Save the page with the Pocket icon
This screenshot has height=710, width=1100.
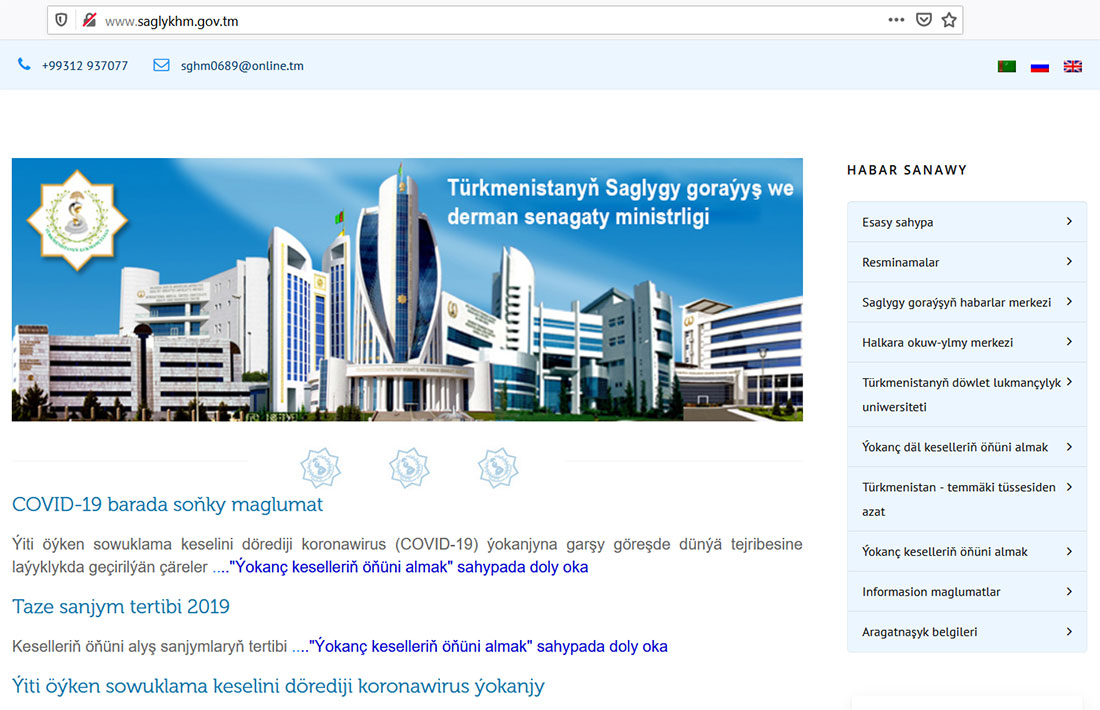tap(923, 19)
